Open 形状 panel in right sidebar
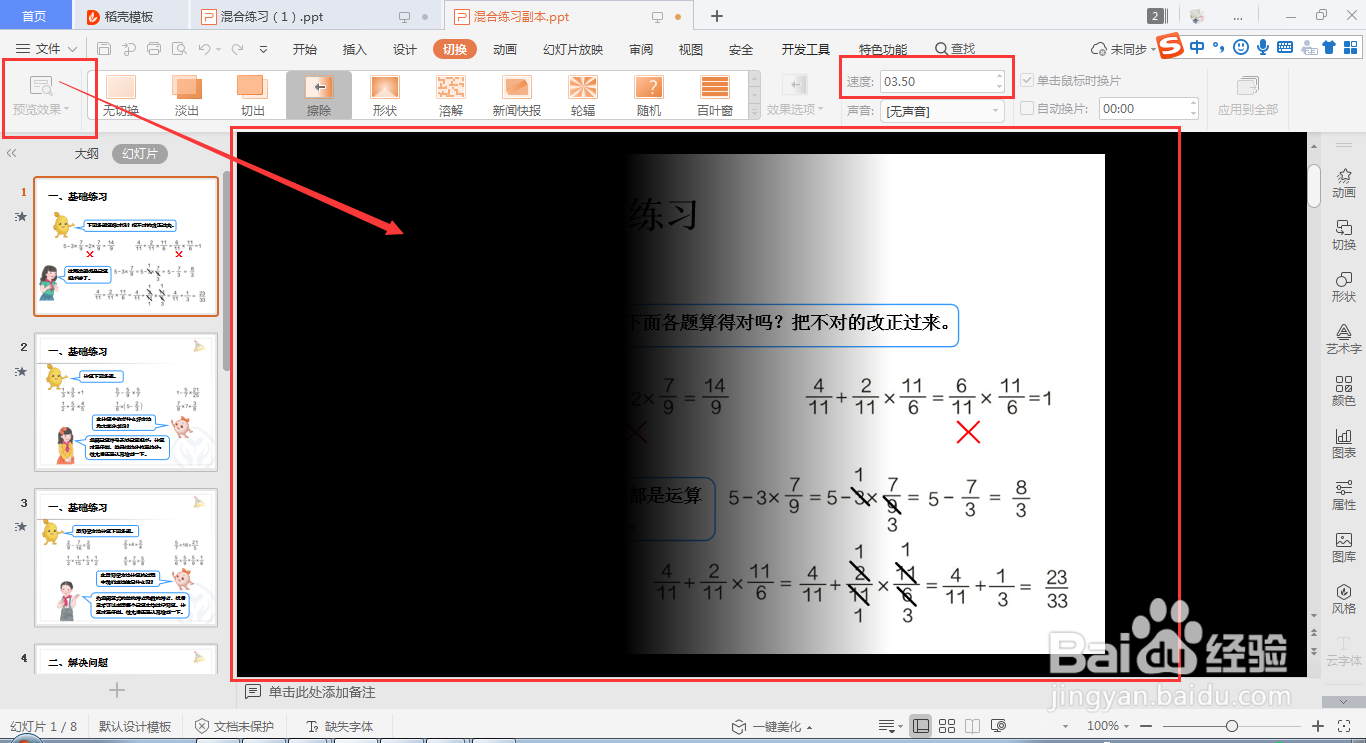Viewport: 1366px width, 743px height. [x=1344, y=287]
